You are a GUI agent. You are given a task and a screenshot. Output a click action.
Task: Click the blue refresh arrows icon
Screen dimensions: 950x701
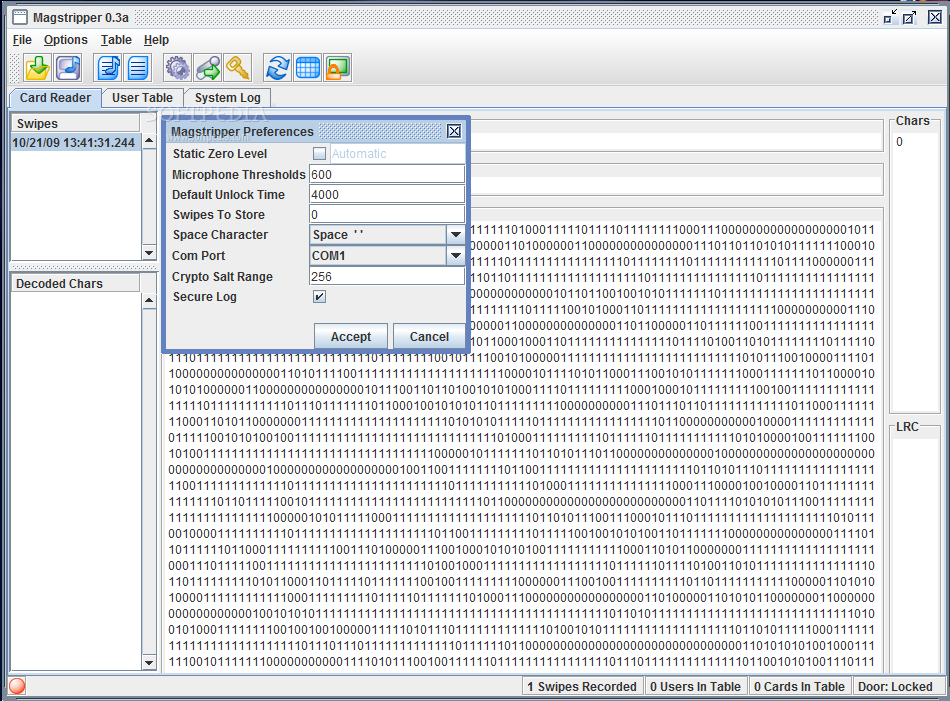(x=277, y=67)
